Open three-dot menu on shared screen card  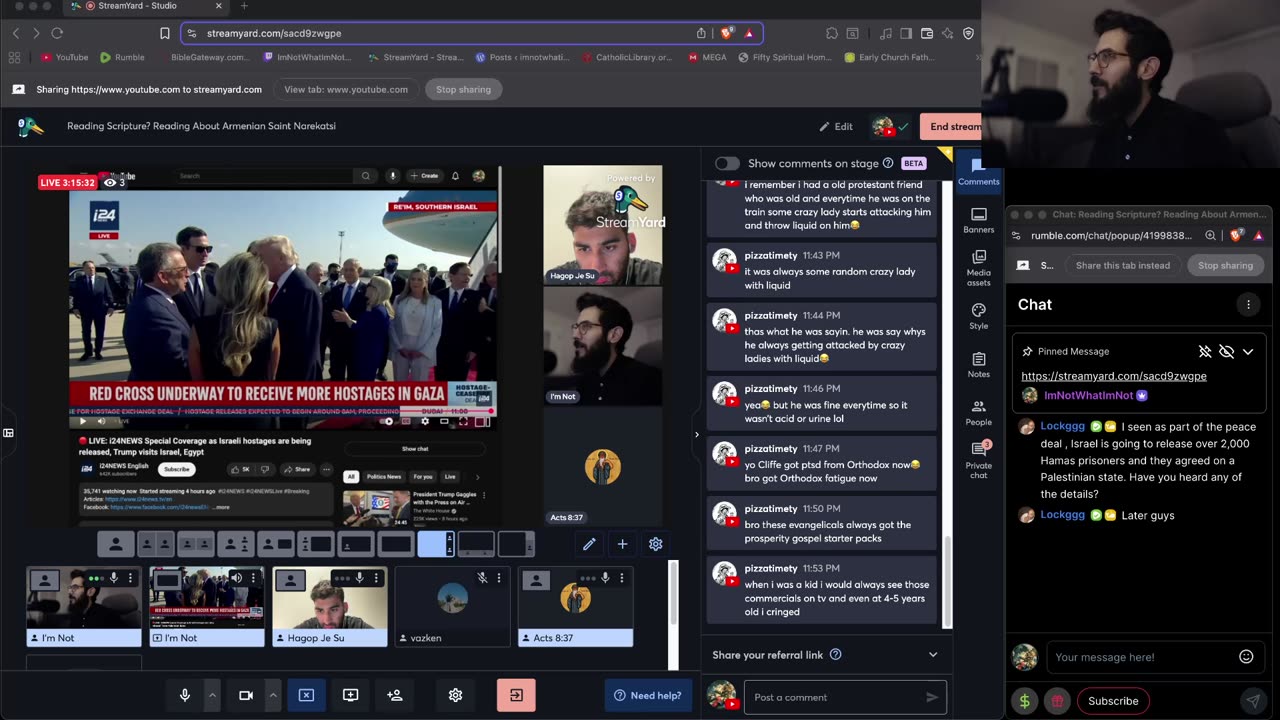252,578
